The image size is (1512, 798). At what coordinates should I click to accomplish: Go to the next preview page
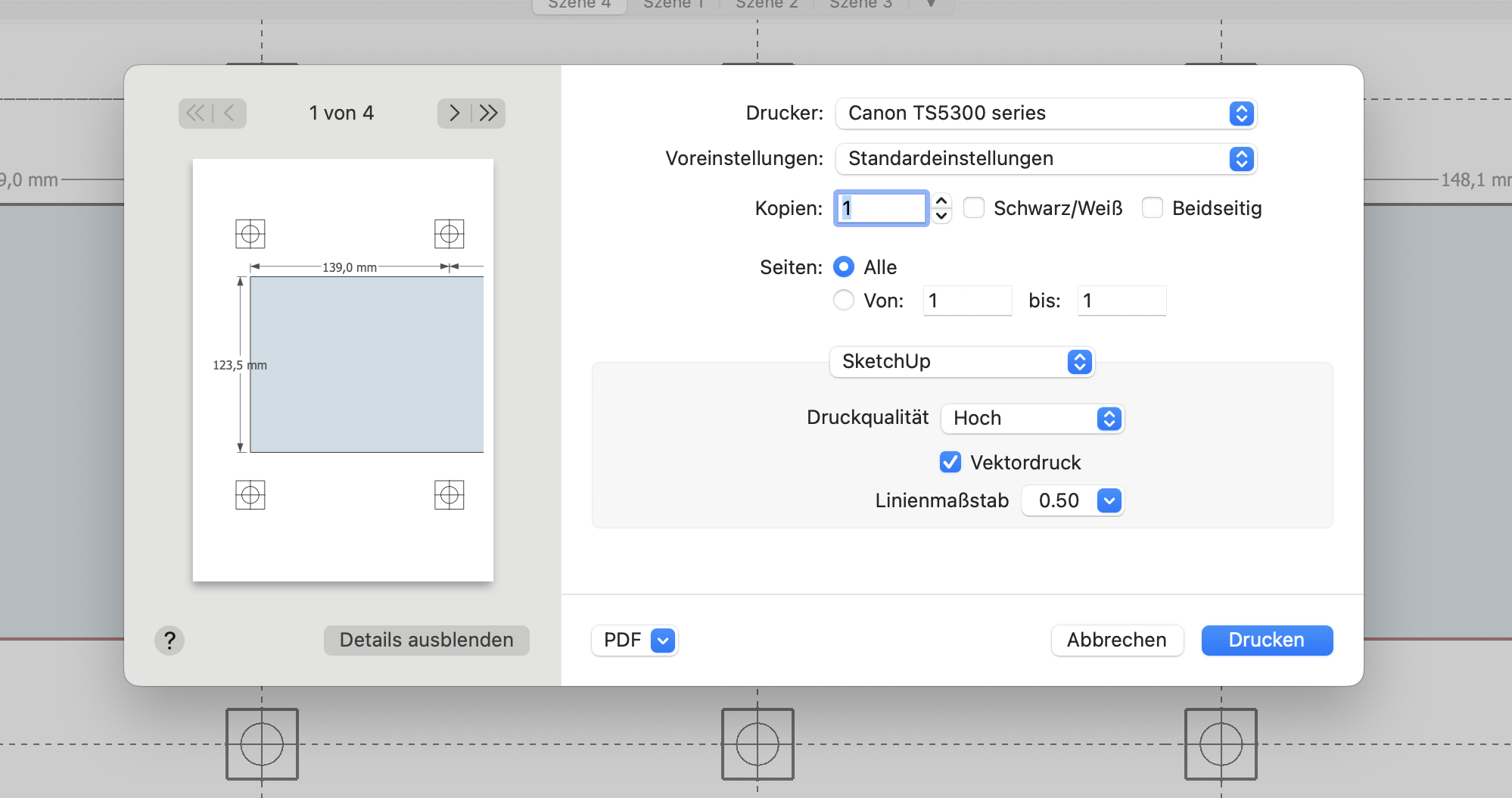click(x=454, y=114)
